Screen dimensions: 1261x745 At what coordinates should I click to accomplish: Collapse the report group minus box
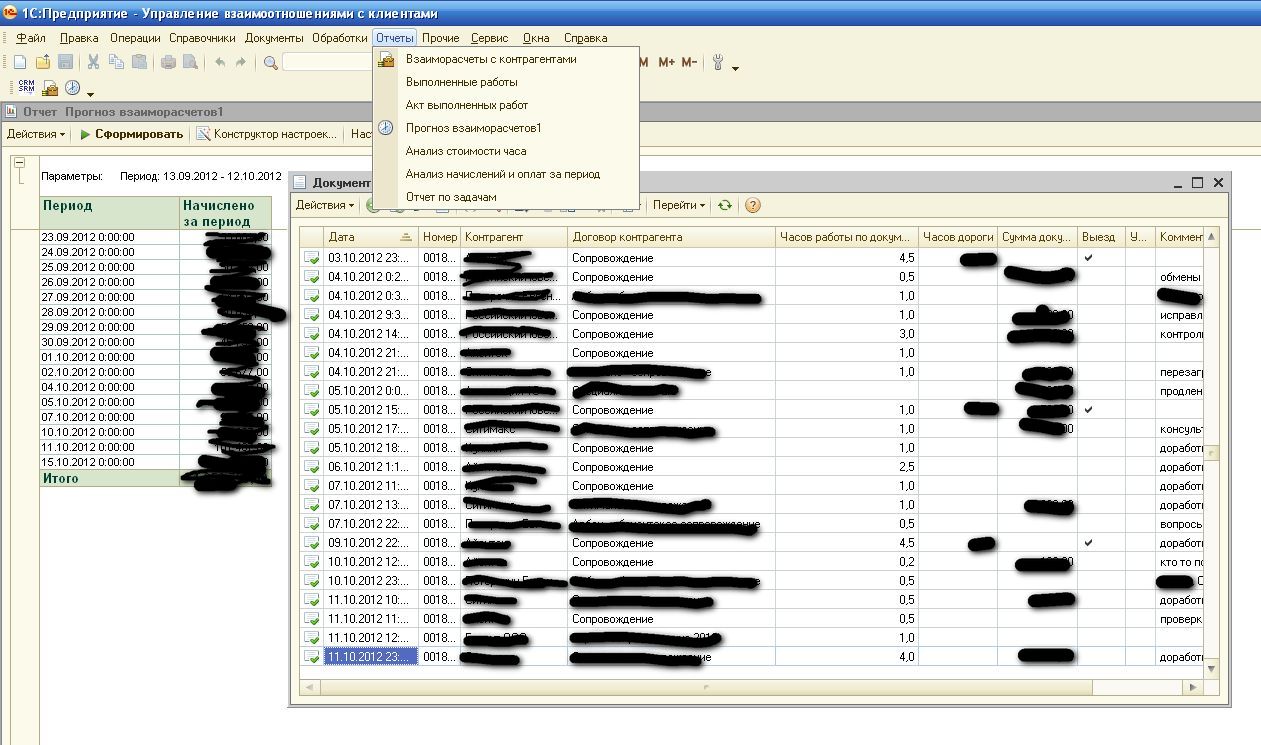(18, 161)
